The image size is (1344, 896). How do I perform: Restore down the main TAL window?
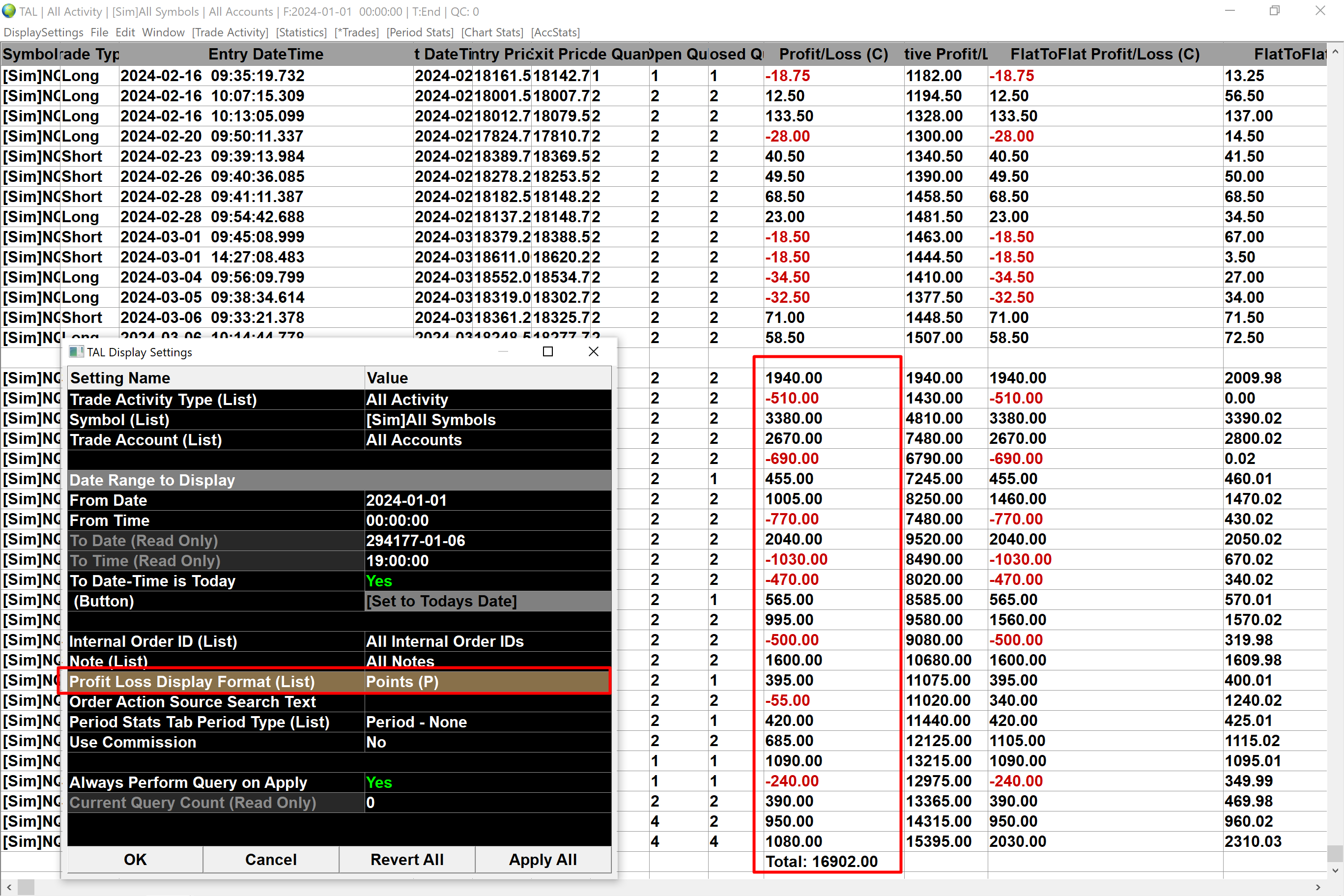pos(1274,11)
